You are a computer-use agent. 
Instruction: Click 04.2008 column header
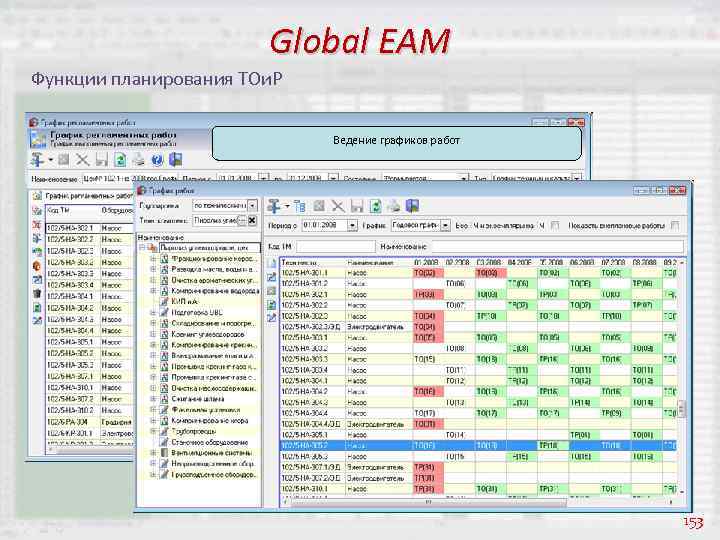coord(520,262)
